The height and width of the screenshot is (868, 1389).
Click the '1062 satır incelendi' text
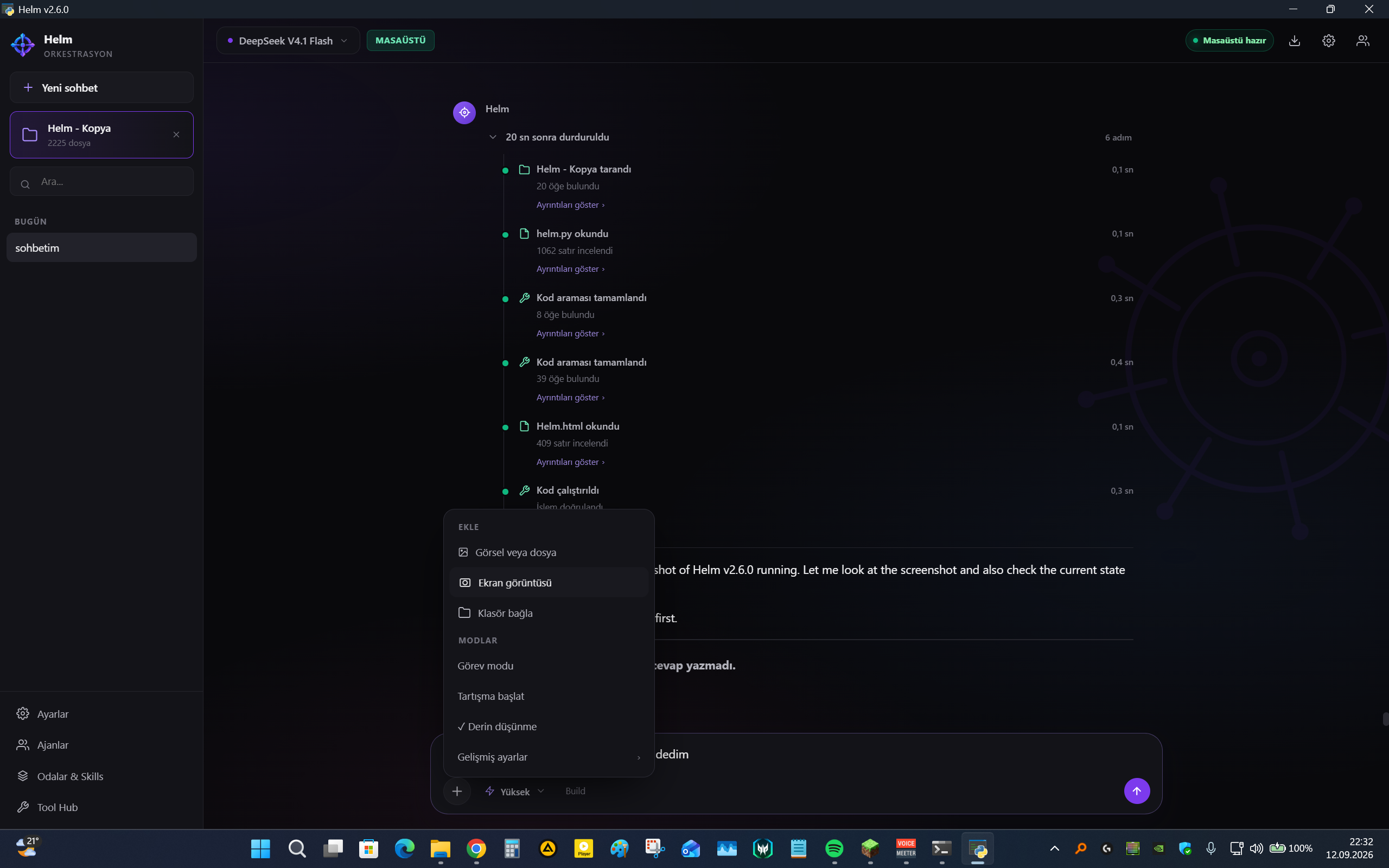pyautogui.click(x=574, y=251)
